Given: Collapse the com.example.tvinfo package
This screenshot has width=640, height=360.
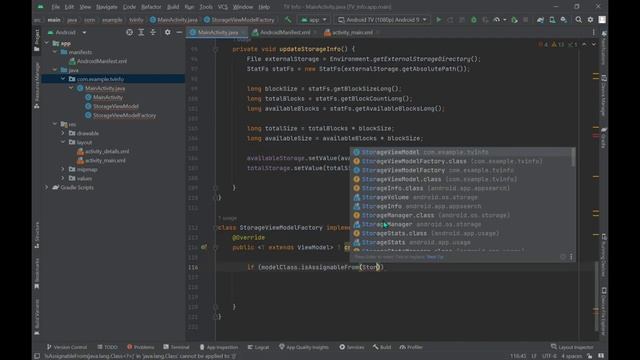Looking at the screenshot, I should [63, 79].
